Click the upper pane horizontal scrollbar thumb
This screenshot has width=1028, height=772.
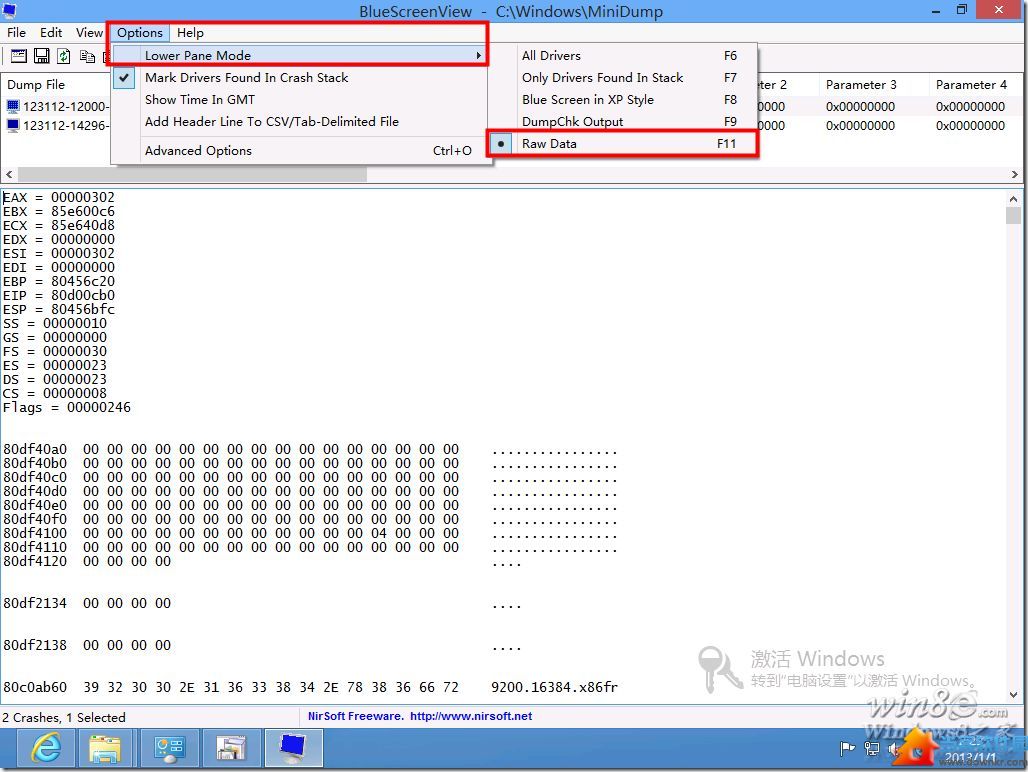192,174
